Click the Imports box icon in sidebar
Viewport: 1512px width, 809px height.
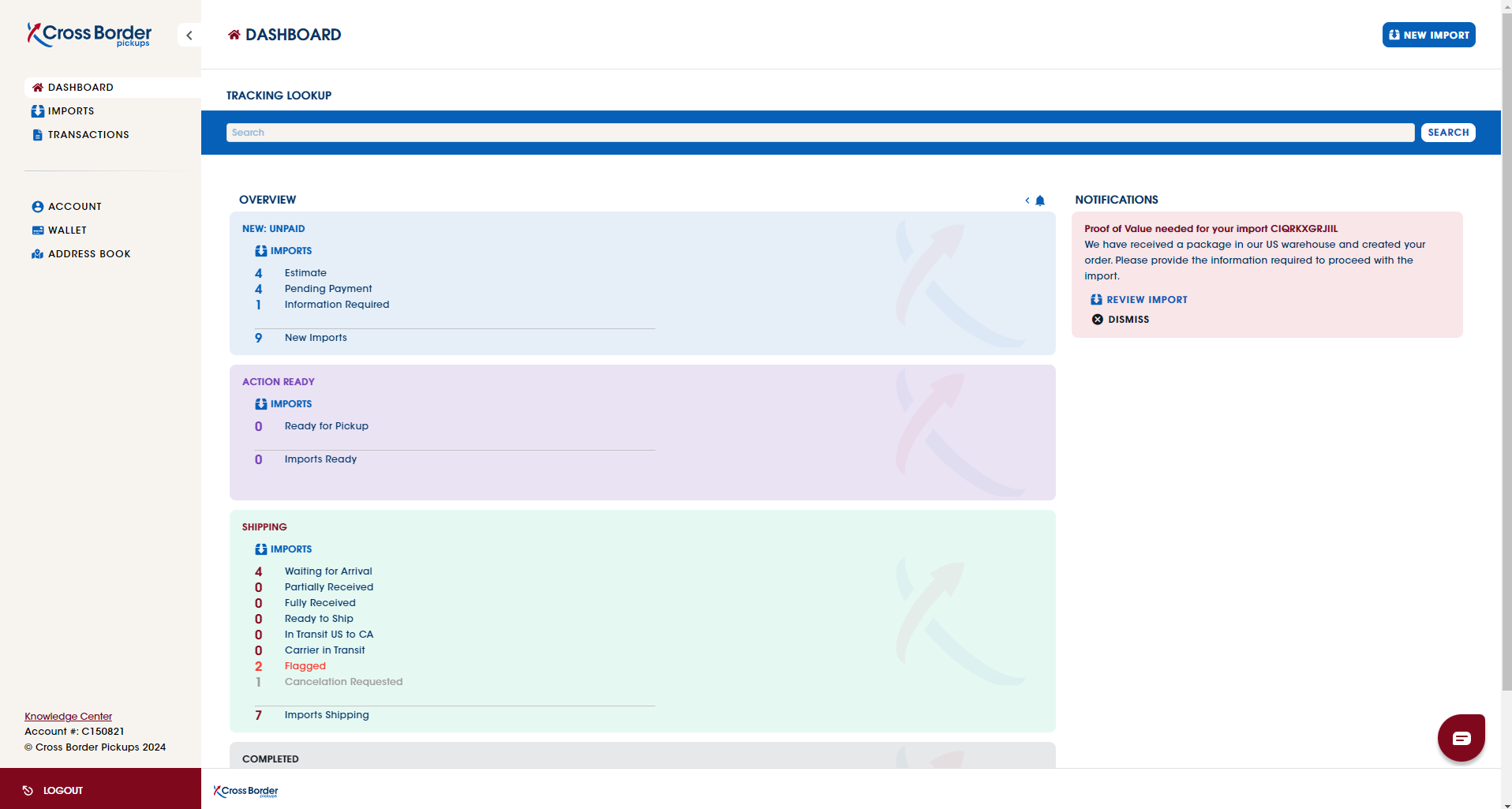38,111
